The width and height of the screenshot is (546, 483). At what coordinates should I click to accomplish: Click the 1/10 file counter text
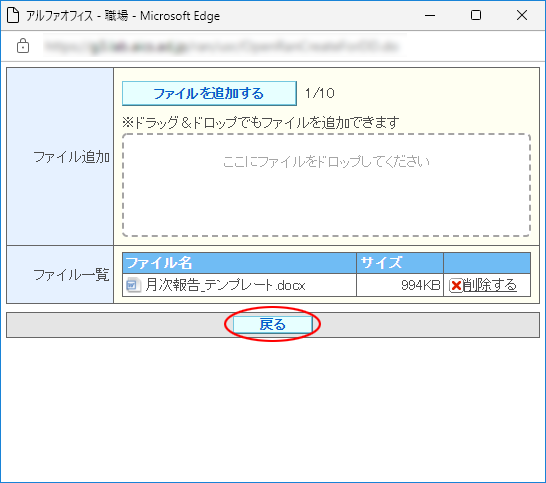coord(320,93)
